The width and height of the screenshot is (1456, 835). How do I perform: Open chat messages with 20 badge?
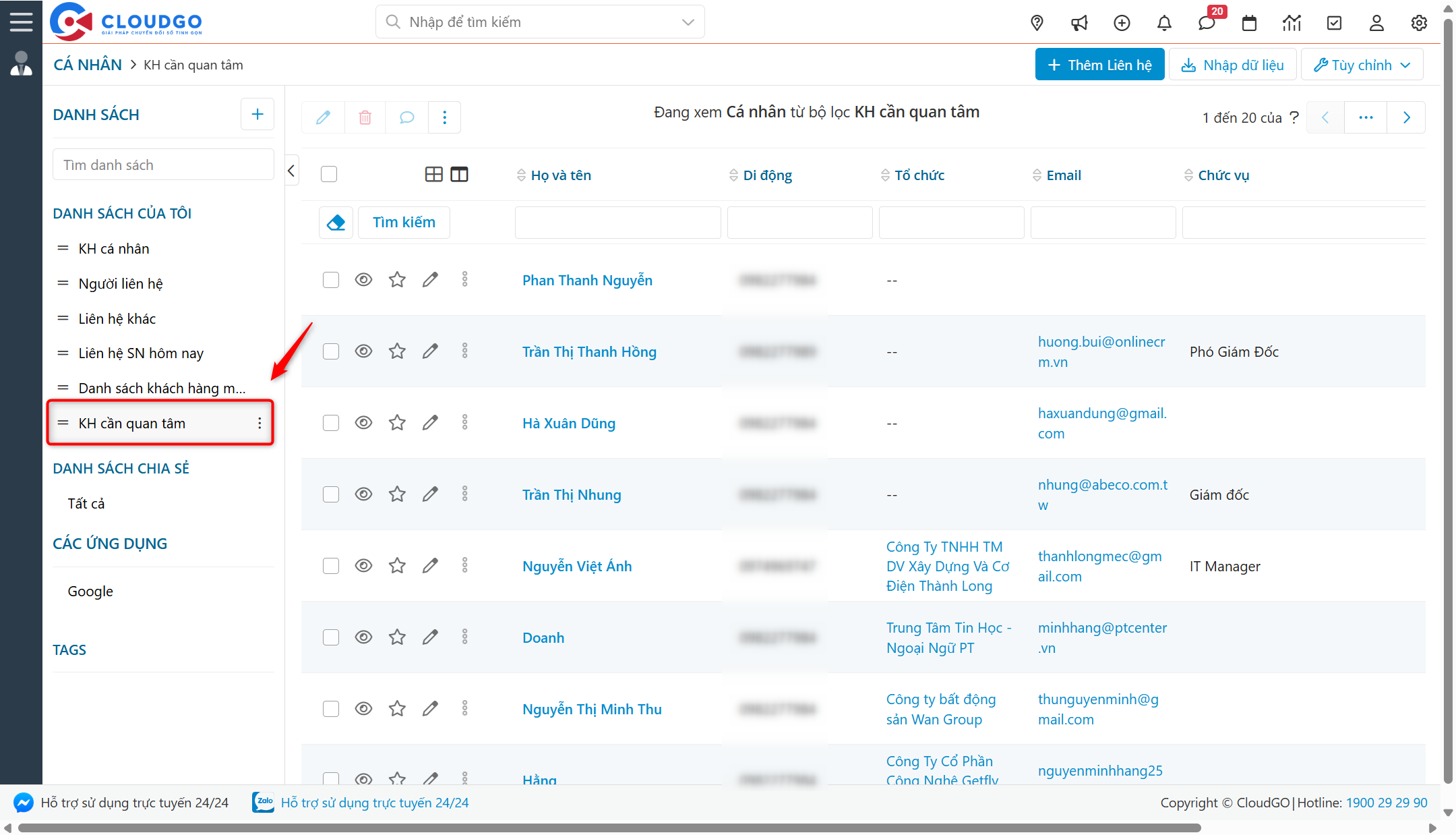point(1207,23)
